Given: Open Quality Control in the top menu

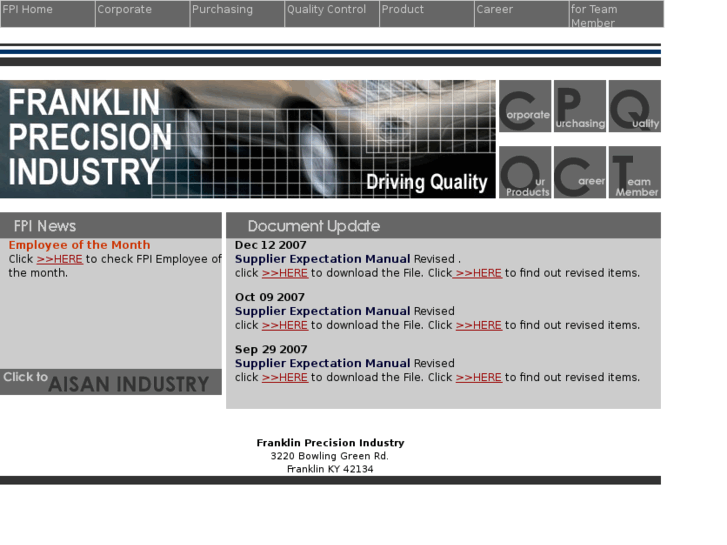Looking at the screenshot, I should click(332, 14).
